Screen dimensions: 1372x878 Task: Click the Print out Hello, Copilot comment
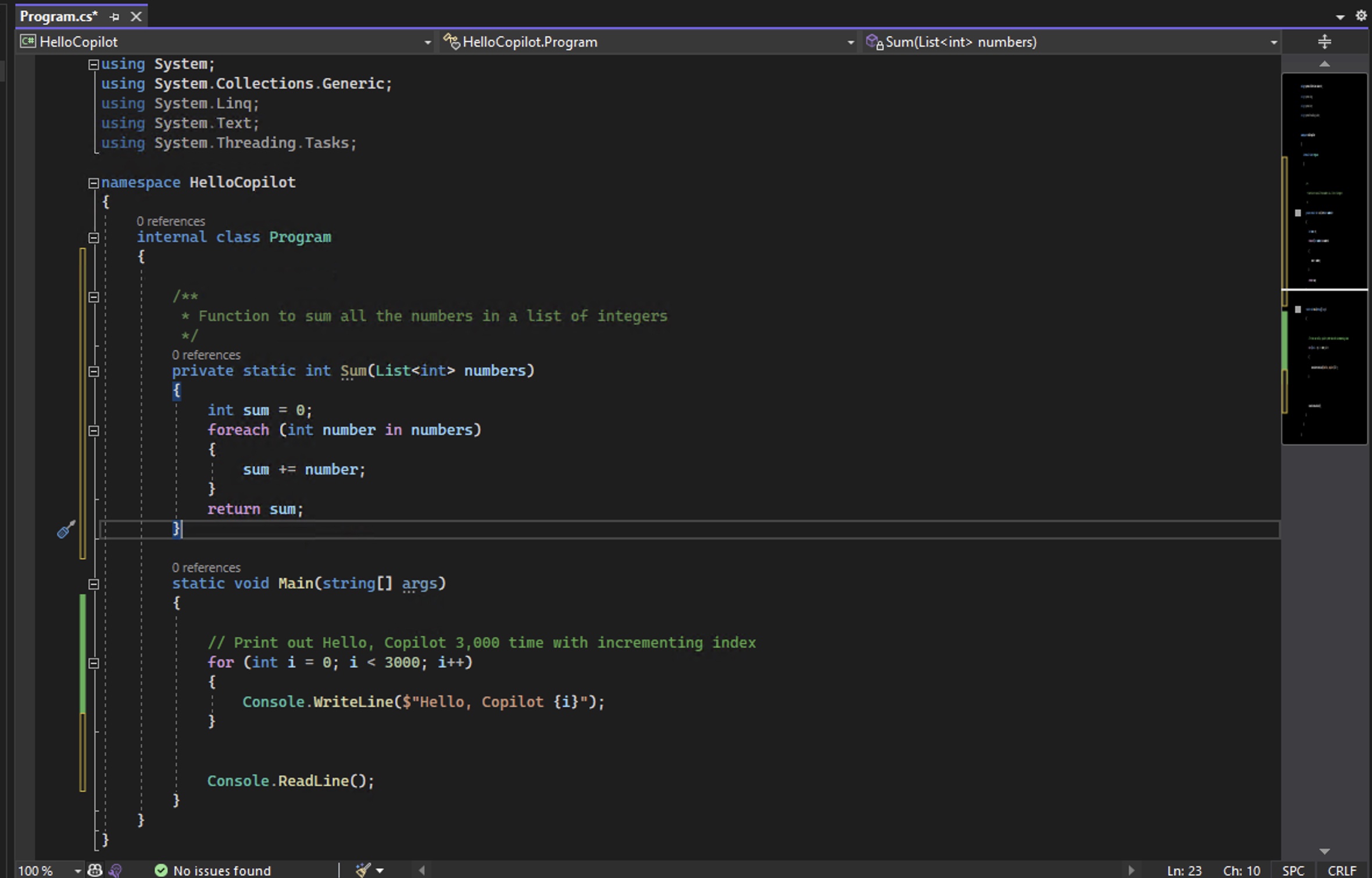[482, 643]
